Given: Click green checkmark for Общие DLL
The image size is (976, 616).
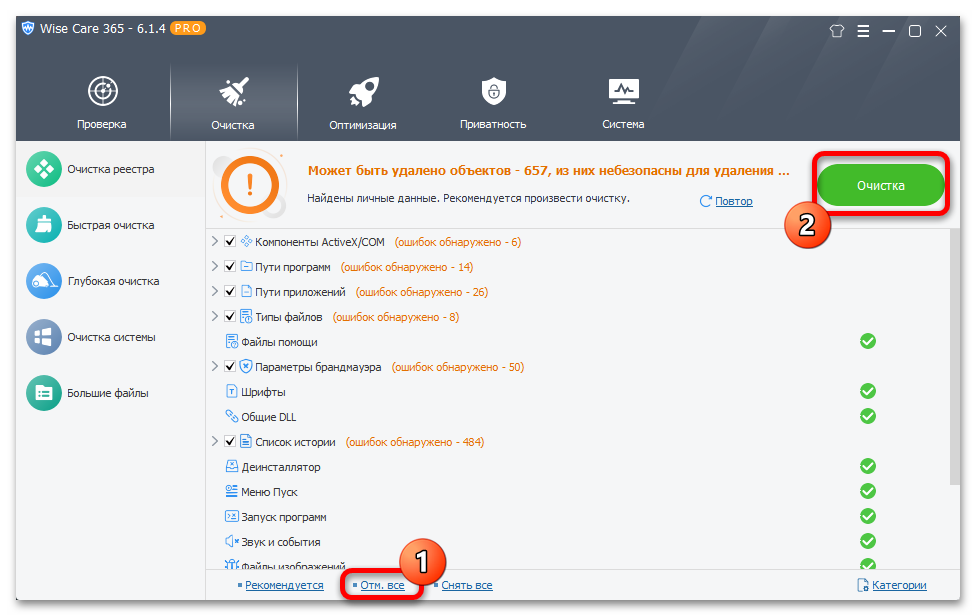Looking at the screenshot, I should tap(868, 416).
